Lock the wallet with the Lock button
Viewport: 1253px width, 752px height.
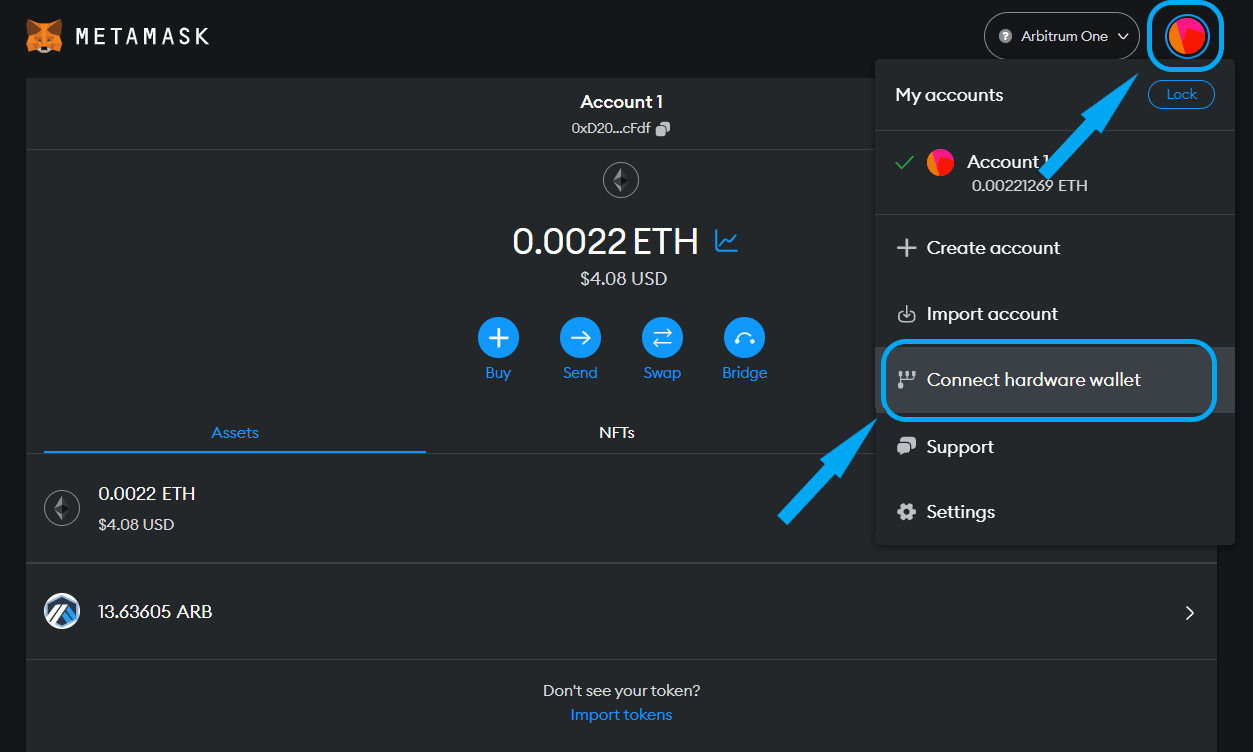pyautogui.click(x=1181, y=94)
